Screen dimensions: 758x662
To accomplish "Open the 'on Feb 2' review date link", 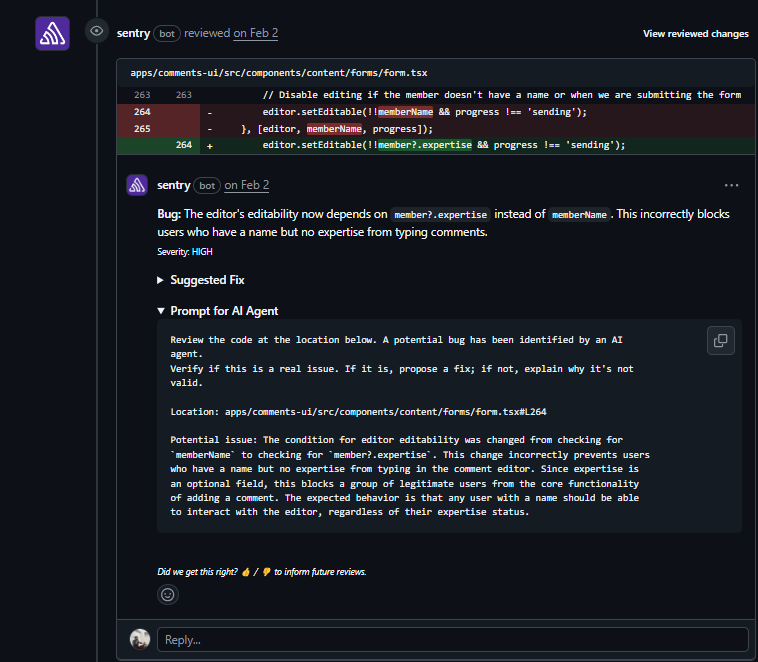I will click(256, 33).
